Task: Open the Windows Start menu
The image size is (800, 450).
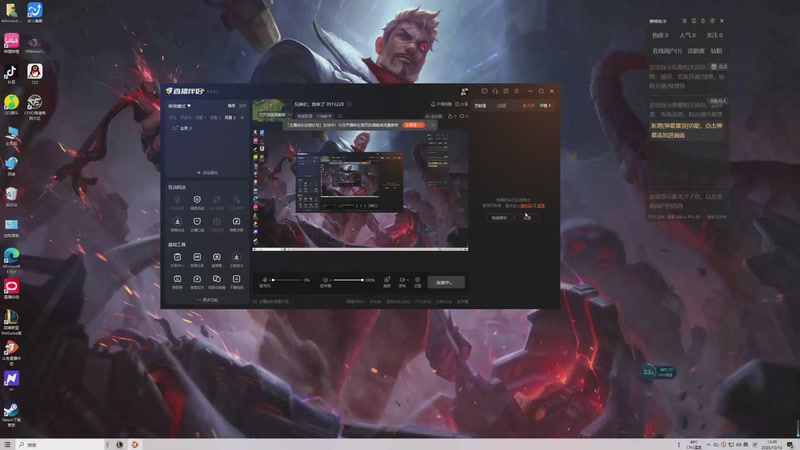Action: 7,445
